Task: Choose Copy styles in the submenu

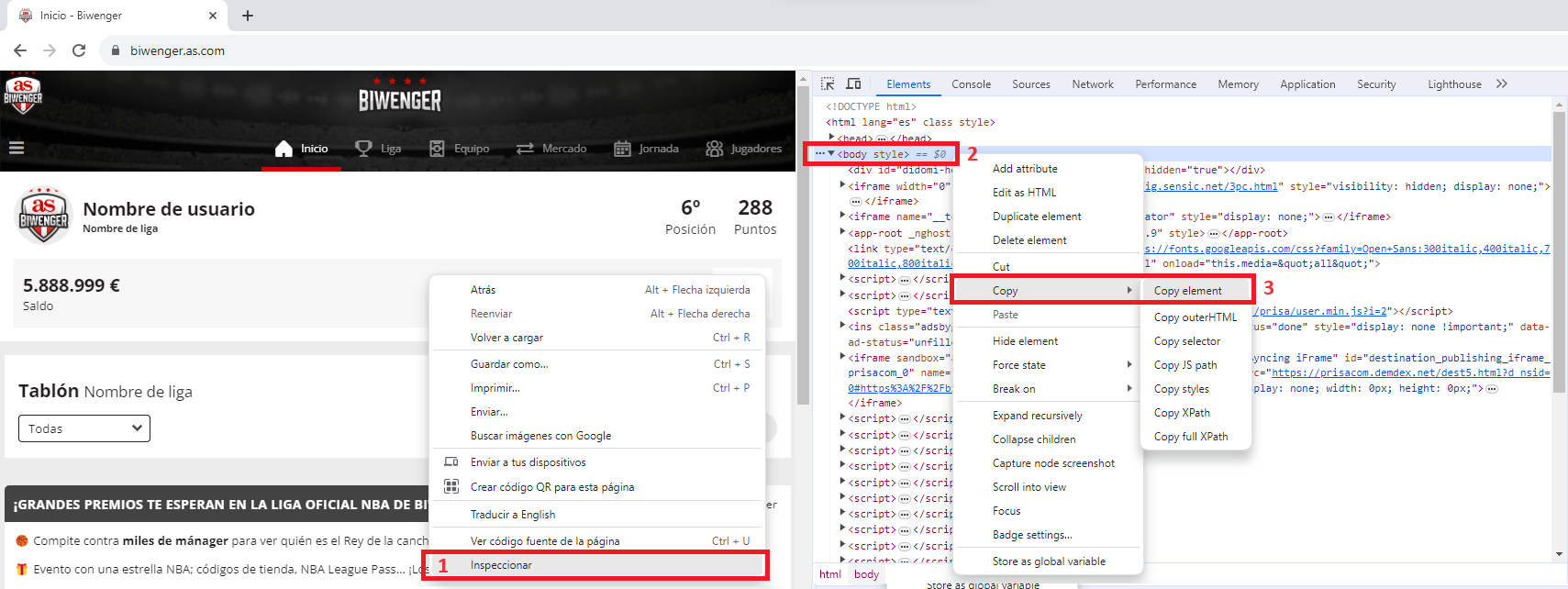Action: [x=1196, y=389]
